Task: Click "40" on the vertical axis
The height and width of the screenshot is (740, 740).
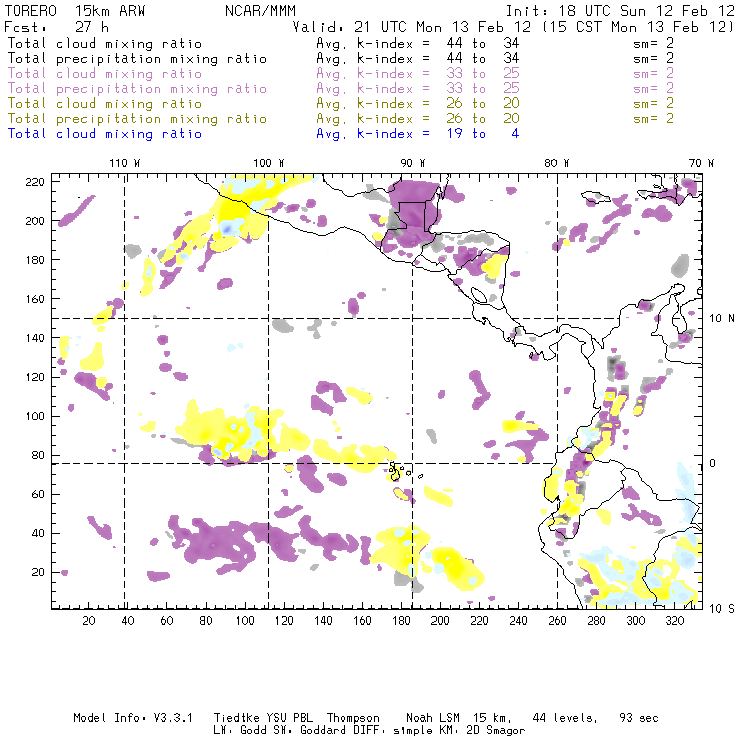Action: click(38, 533)
